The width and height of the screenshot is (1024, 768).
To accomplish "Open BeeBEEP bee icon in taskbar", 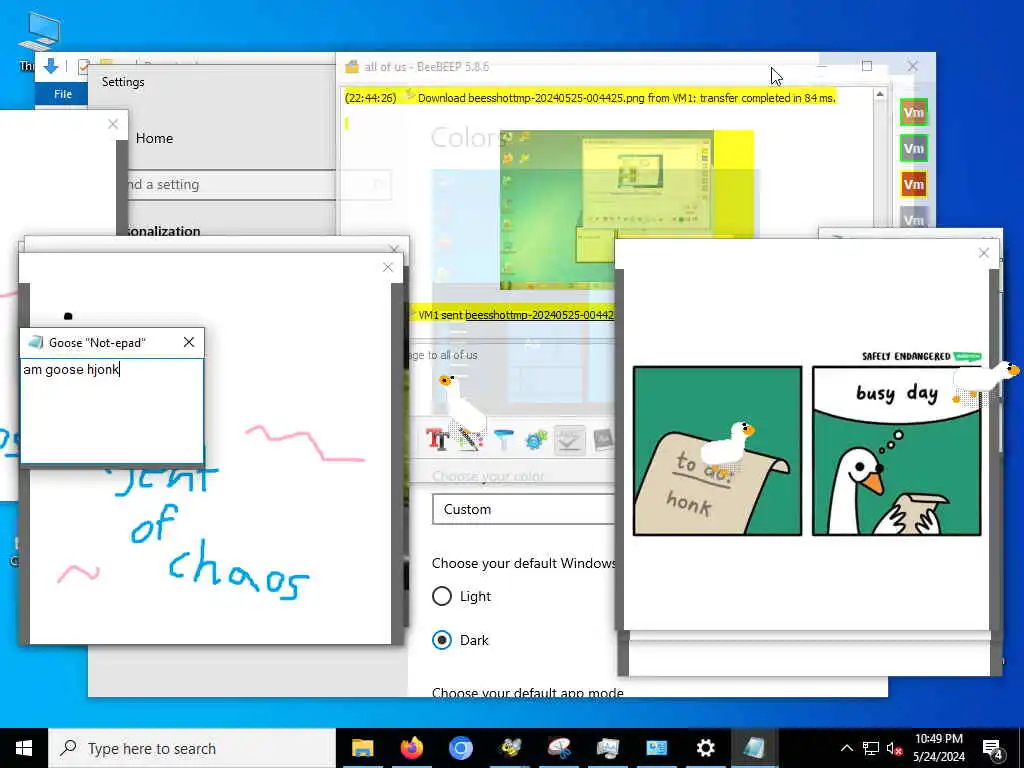I will click(511, 748).
